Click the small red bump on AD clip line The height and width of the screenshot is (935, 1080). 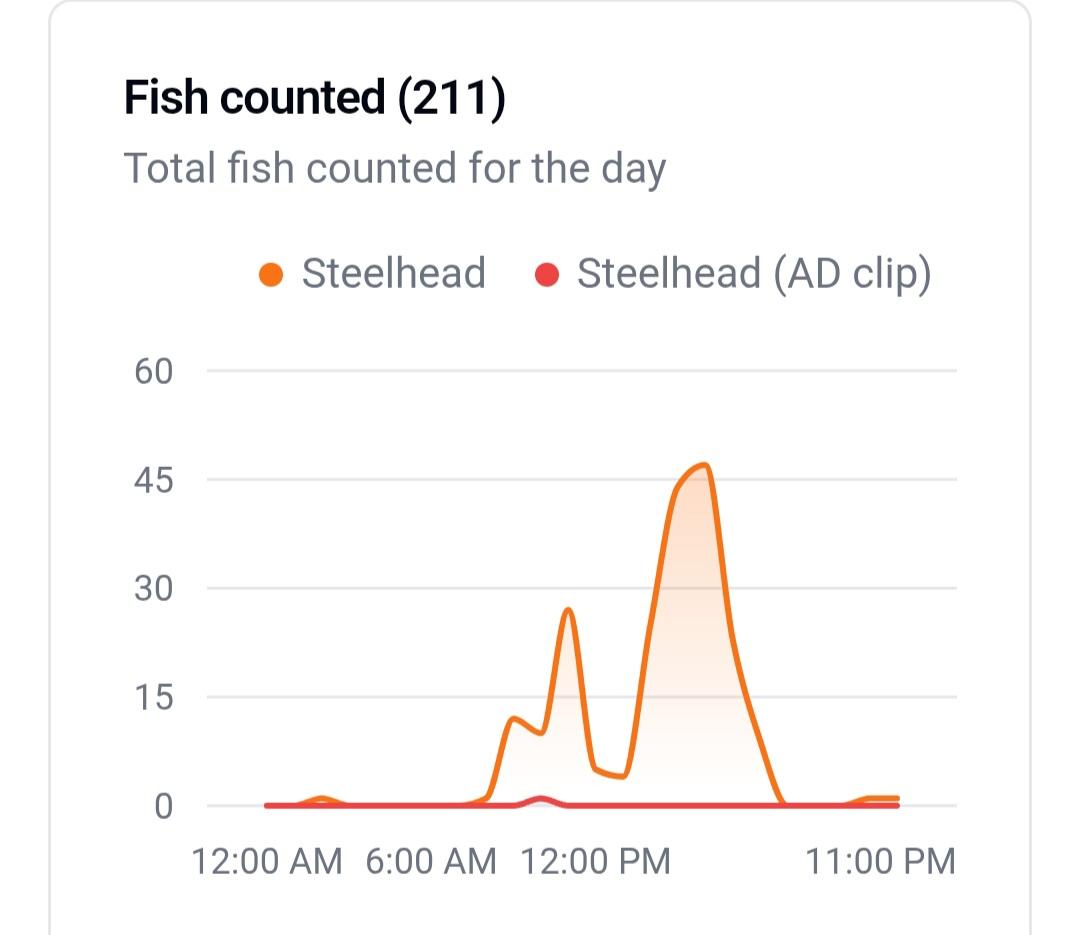click(542, 798)
